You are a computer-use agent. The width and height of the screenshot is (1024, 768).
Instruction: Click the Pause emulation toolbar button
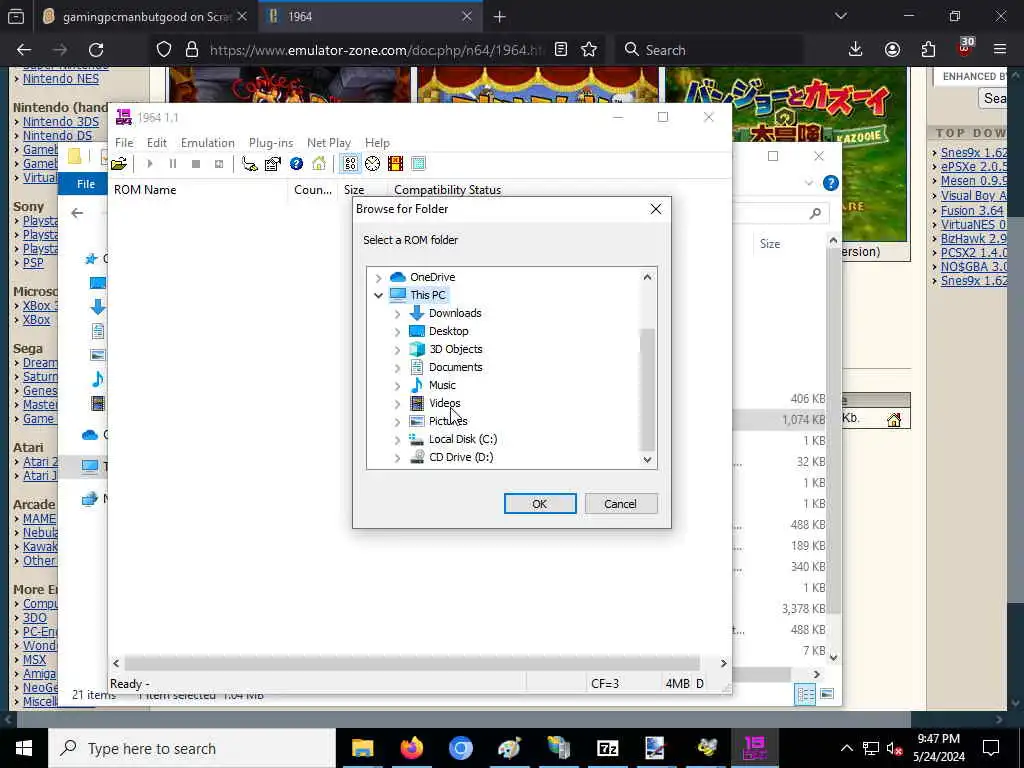click(172, 164)
